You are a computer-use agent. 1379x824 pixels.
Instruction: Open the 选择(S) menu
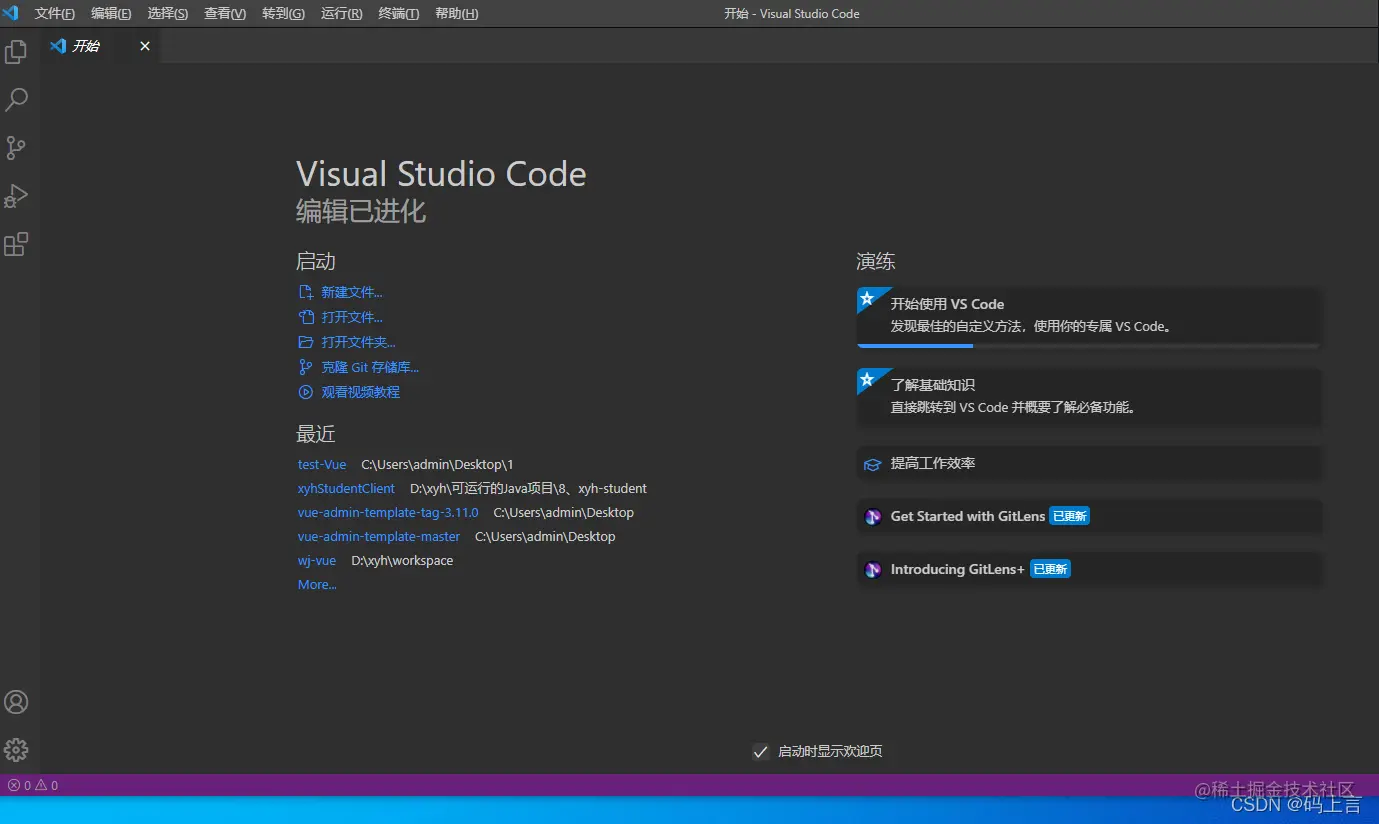[x=168, y=14]
